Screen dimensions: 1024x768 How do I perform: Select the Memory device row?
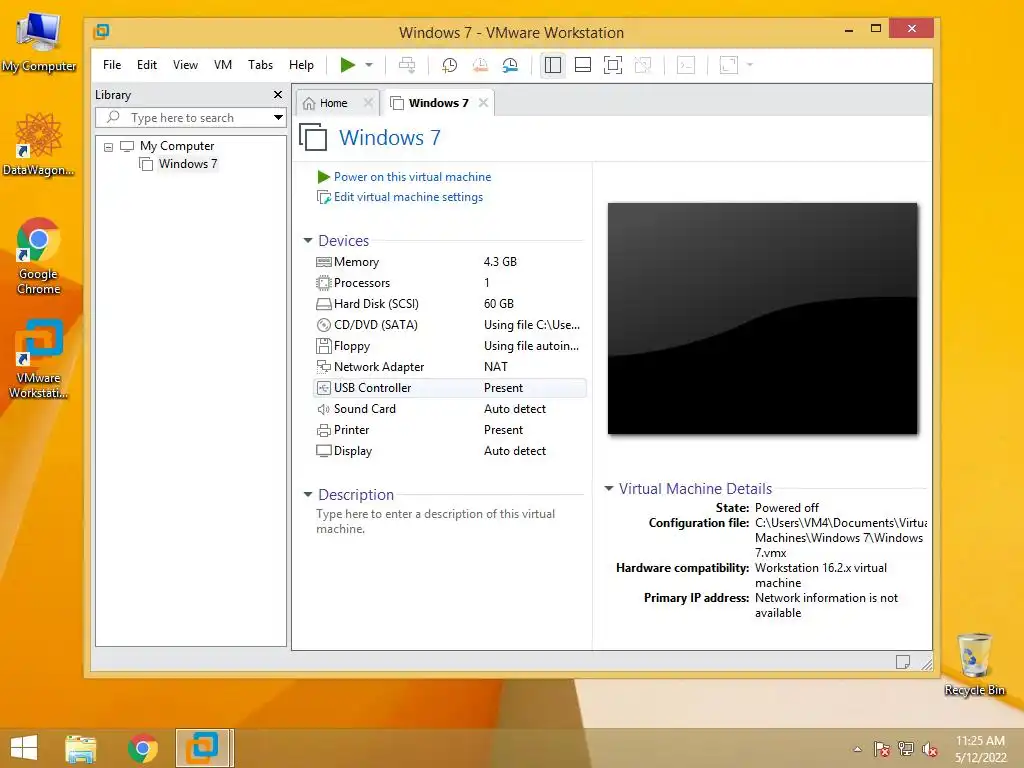tap(450, 262)
